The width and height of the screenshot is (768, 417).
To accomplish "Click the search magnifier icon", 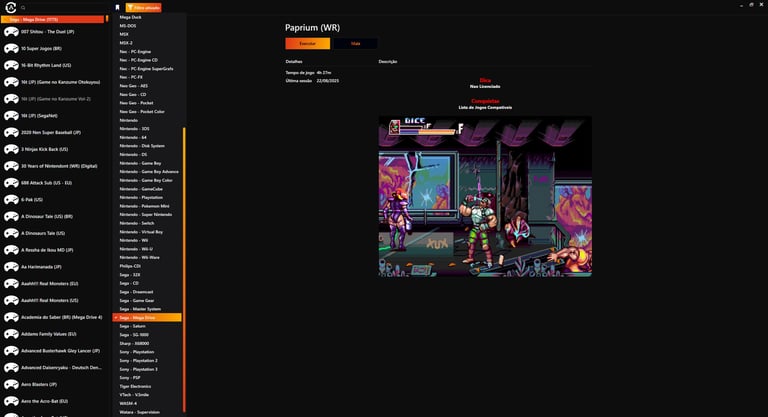I will pyautogui.click(x=23, y=8).
